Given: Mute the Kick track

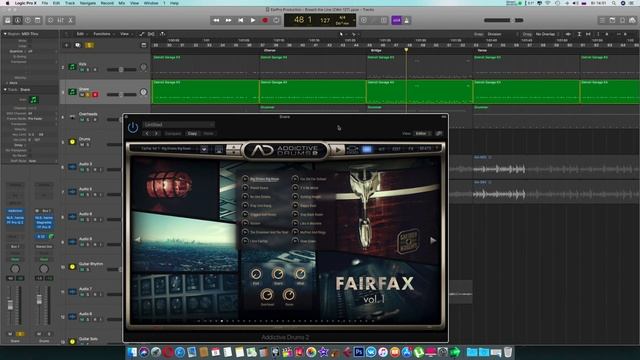Looking at the screenshot, I should pyautogui.click(x=82, y=70).
